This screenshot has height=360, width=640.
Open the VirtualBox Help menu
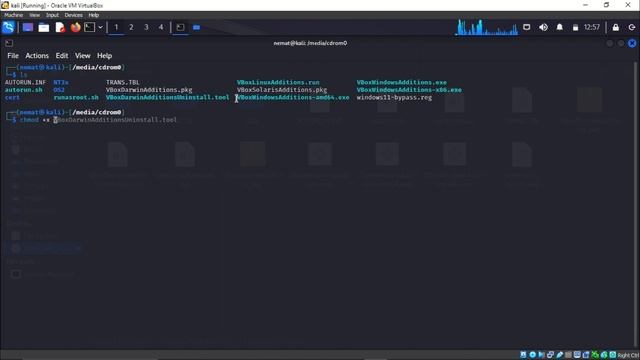pos(93,15)
